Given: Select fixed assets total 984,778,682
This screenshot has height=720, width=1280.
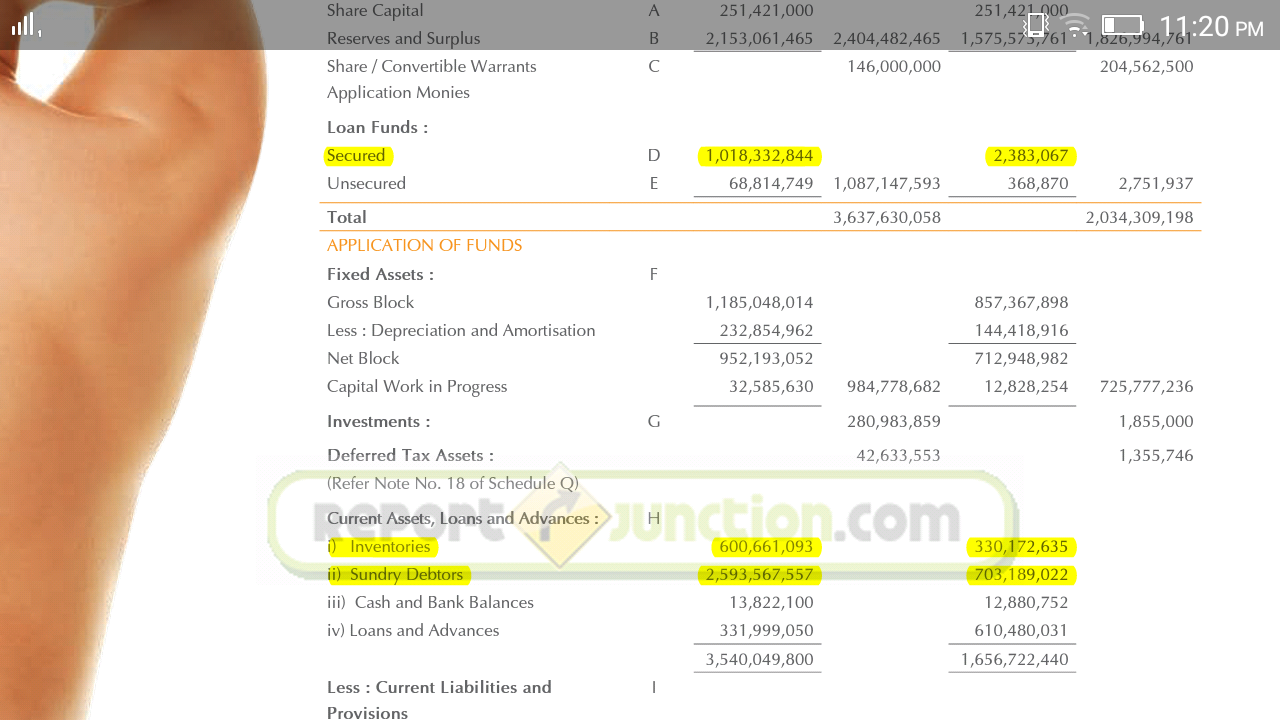Looking at the screenshot, I should point(894,387).
